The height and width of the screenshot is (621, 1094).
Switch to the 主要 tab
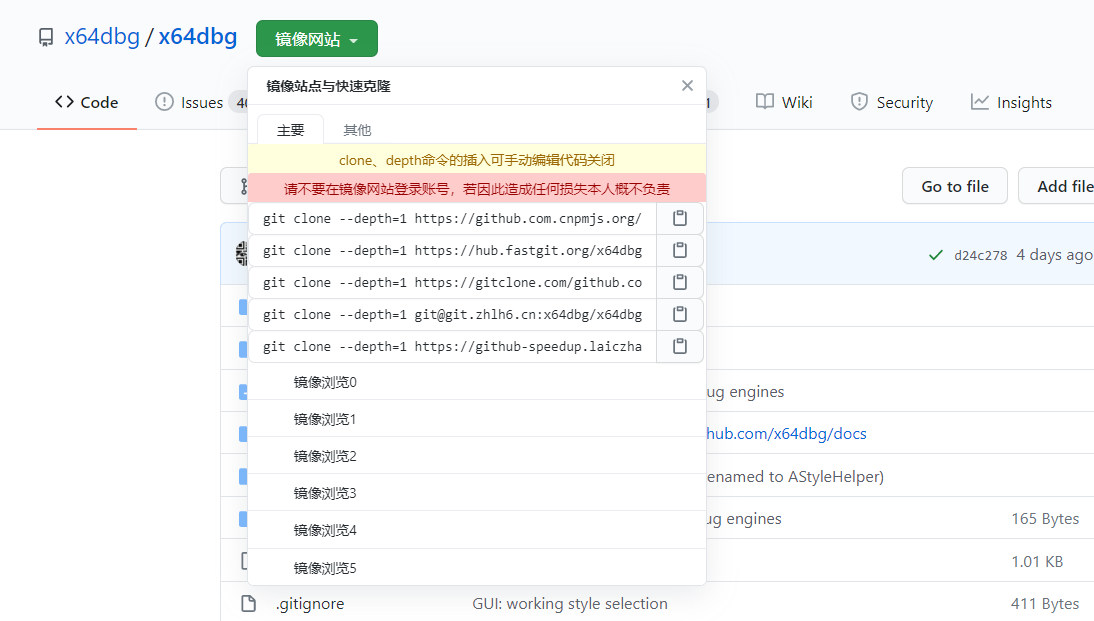click(290, 130)
